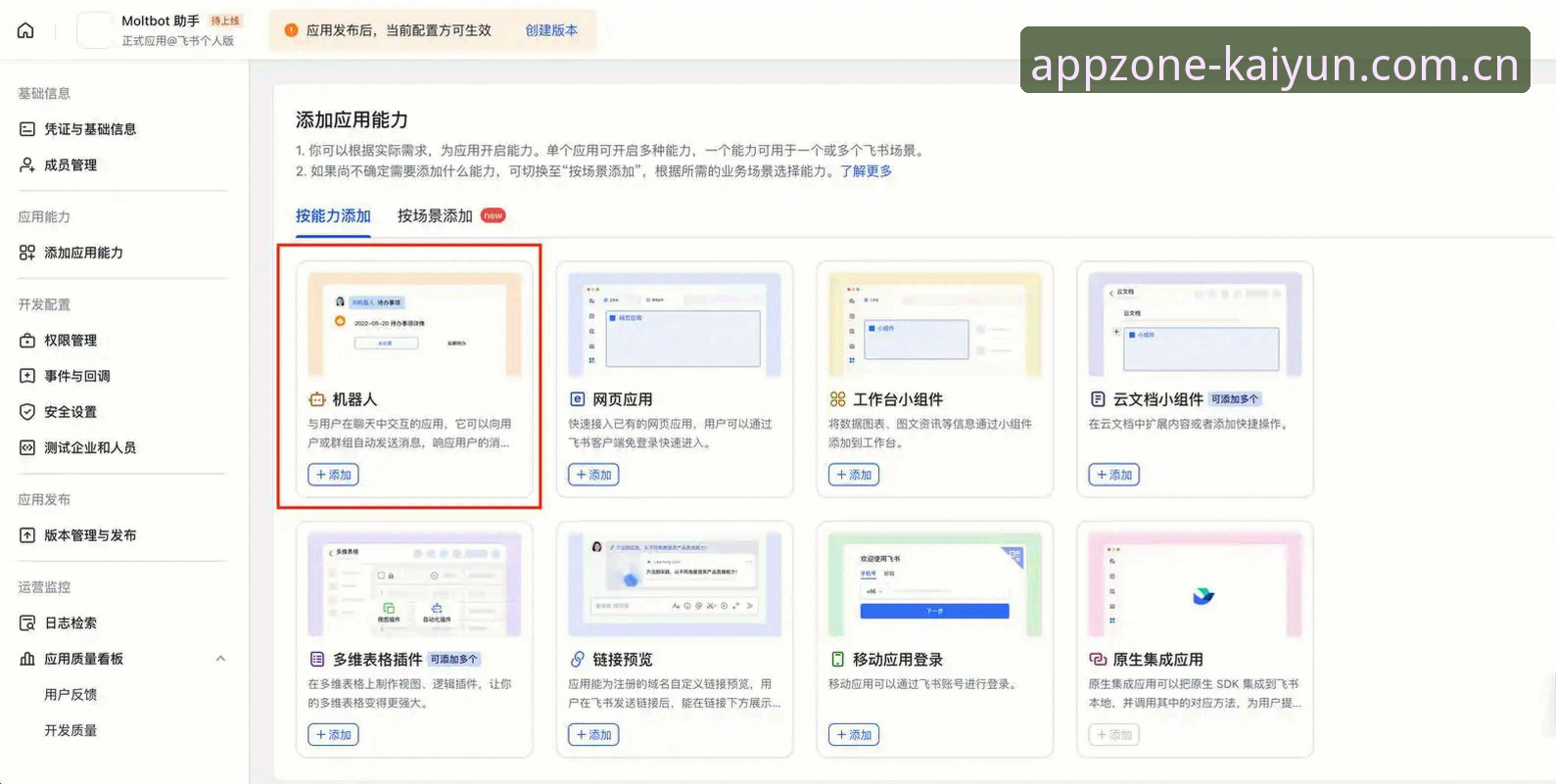Screen dimensions: 1556x784
Task: Click the 网页应用 card preview thumbnail
Action: (675, 325)
